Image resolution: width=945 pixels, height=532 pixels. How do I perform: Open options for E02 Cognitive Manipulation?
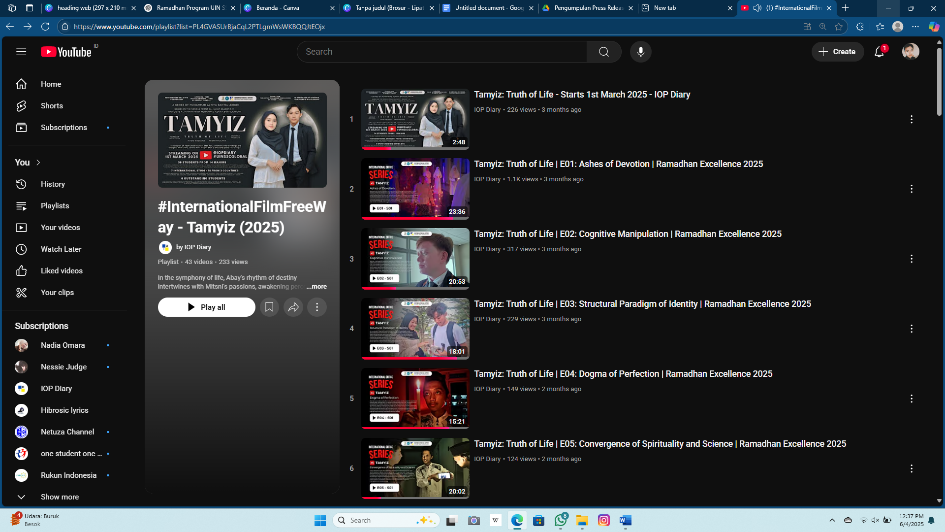pos(911,259)
